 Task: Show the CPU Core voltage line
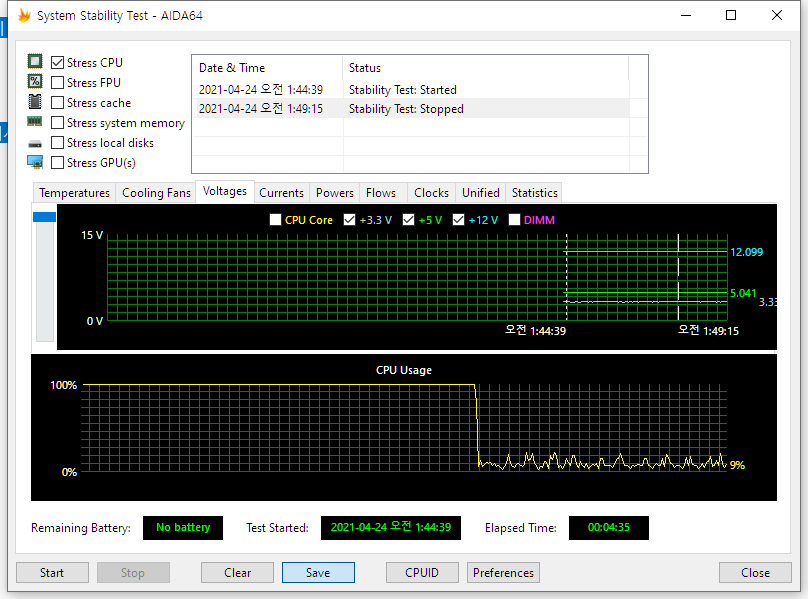[275, 220]
